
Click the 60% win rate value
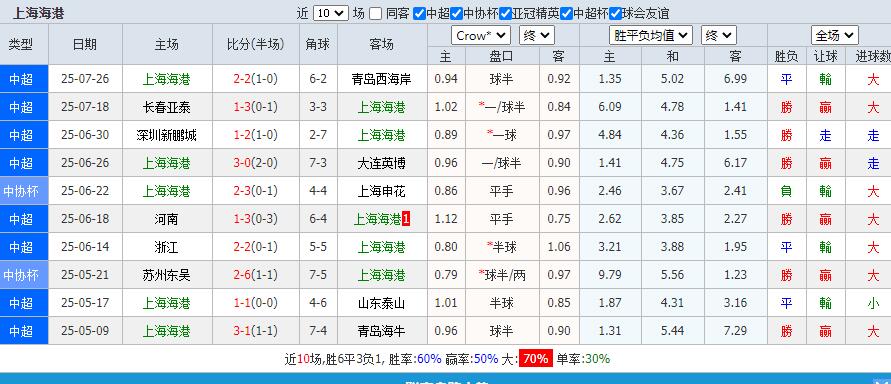coord(429,358)
